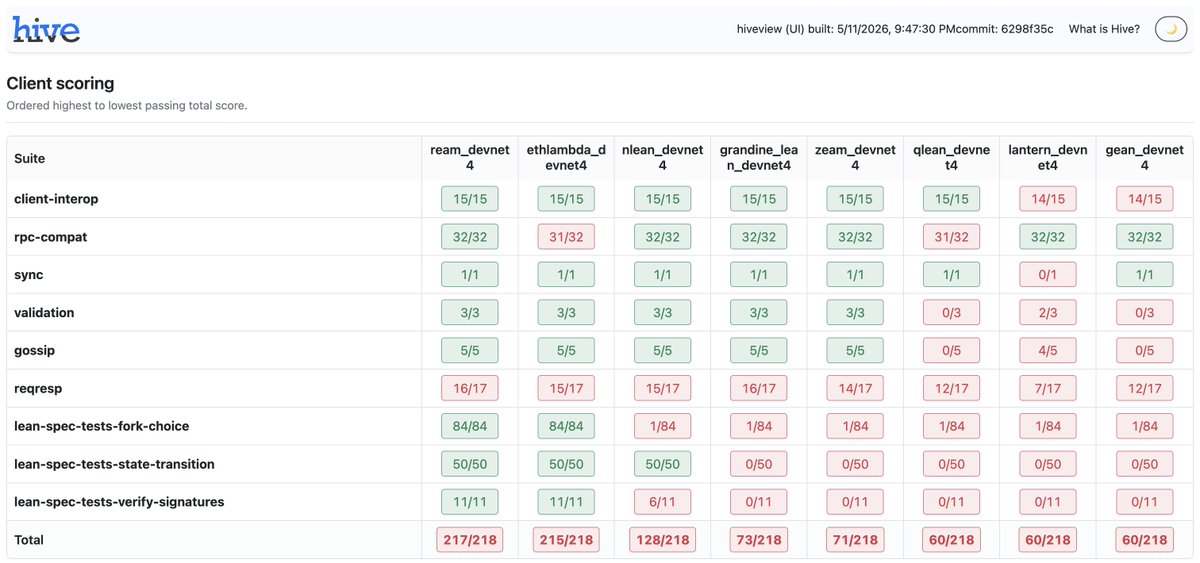Click the rpc-compat suite row label
This screenshot has width=1200, height=563.
pos(51,237)
